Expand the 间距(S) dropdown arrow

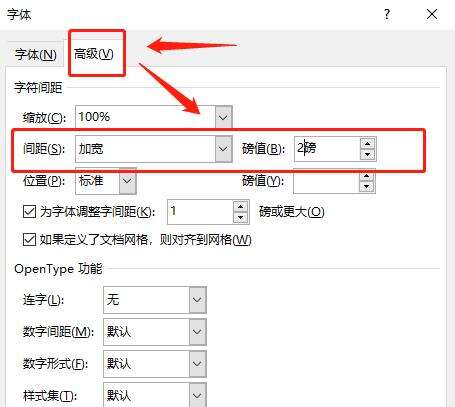pyautogui.click(x=223, y=149)
